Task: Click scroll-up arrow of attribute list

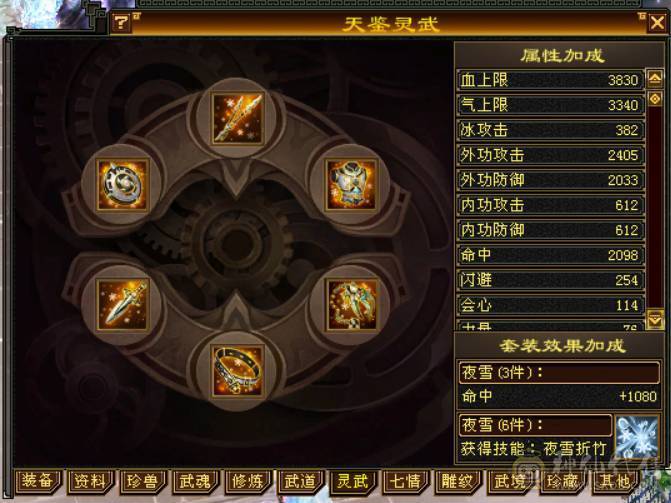Action: coord(655,79)
